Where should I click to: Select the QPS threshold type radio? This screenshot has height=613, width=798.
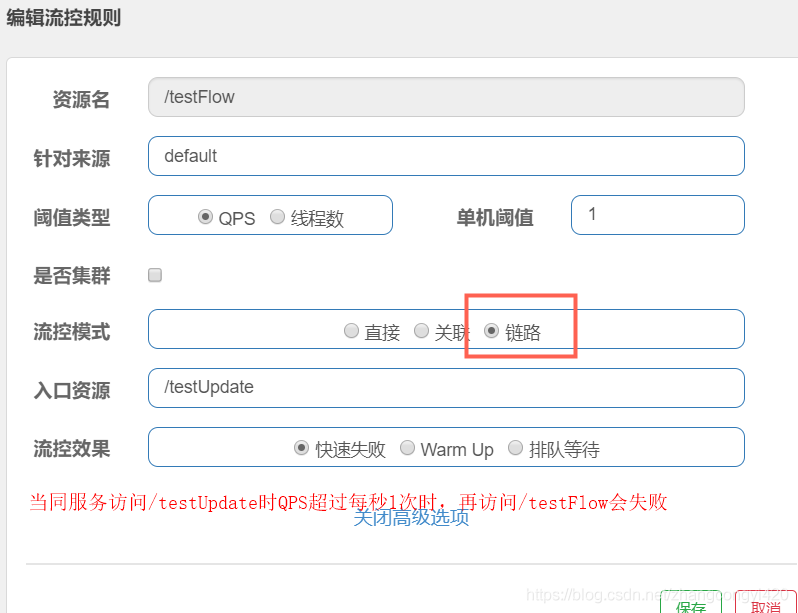[x=205, y=217]
